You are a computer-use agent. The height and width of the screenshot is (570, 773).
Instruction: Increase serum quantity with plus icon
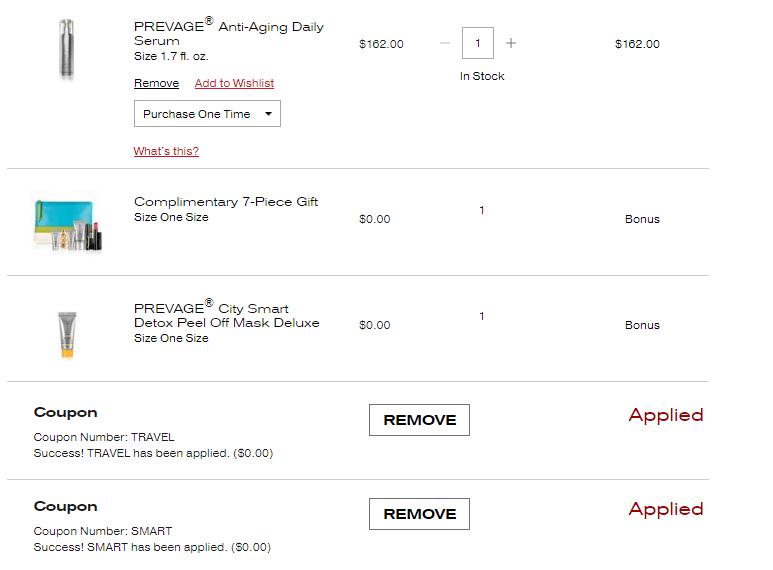tap(511, 43)
